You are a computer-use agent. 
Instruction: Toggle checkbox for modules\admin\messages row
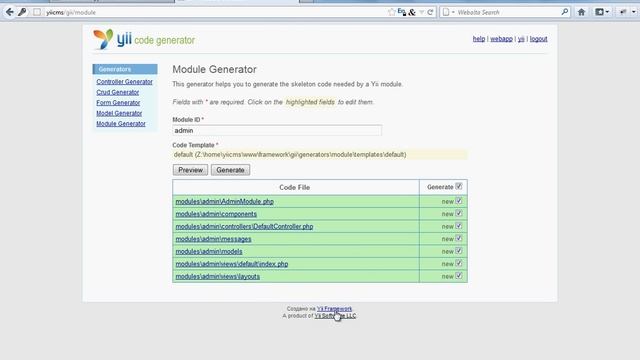[x=459, y=238]
